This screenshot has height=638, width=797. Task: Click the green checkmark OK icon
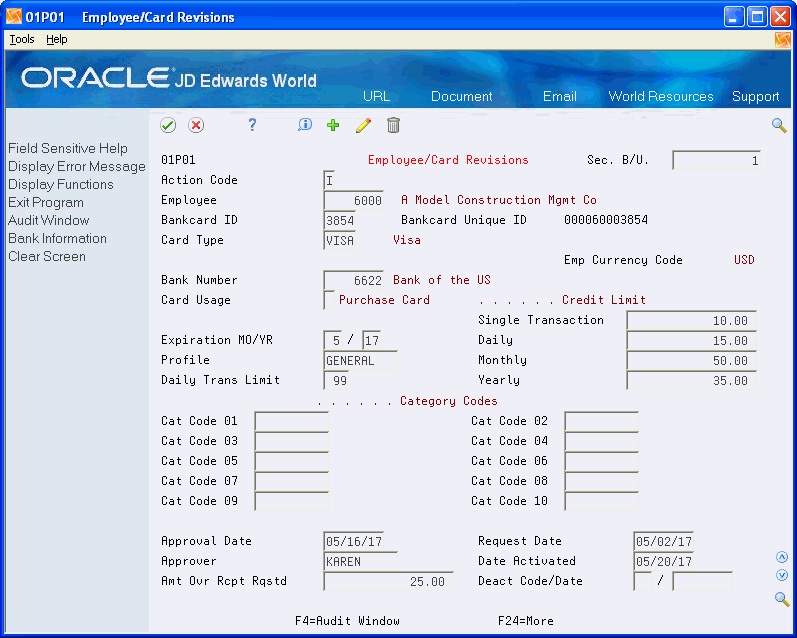168,125
